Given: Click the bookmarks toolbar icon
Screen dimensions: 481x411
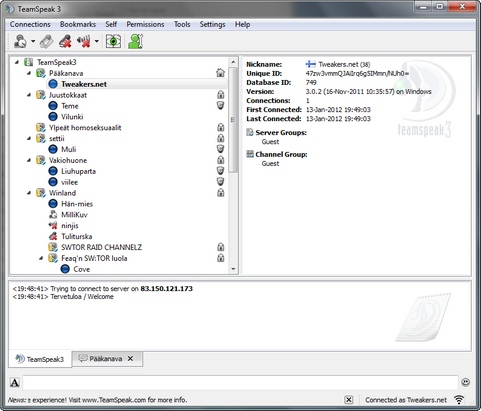Looking at the screenshot, I should [x=47, y=42].
